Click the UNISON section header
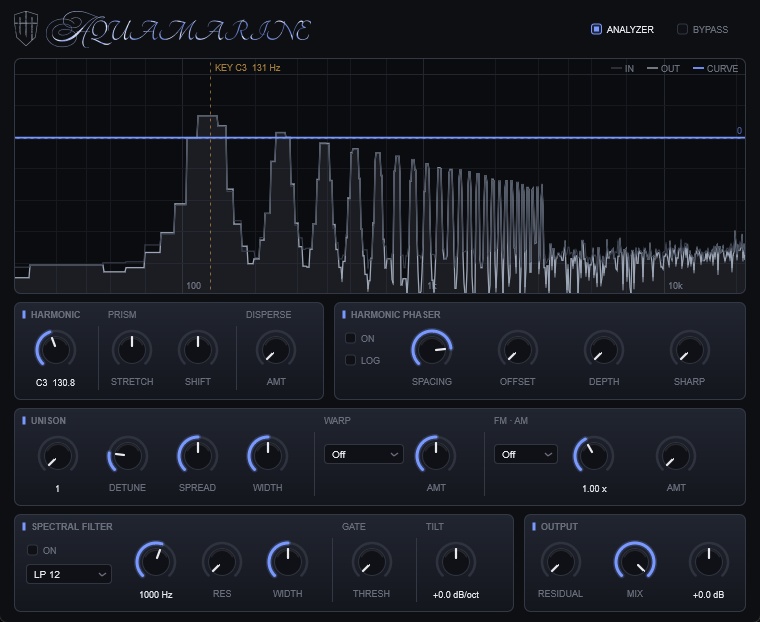The image size is (760, 622). (48, 420)
